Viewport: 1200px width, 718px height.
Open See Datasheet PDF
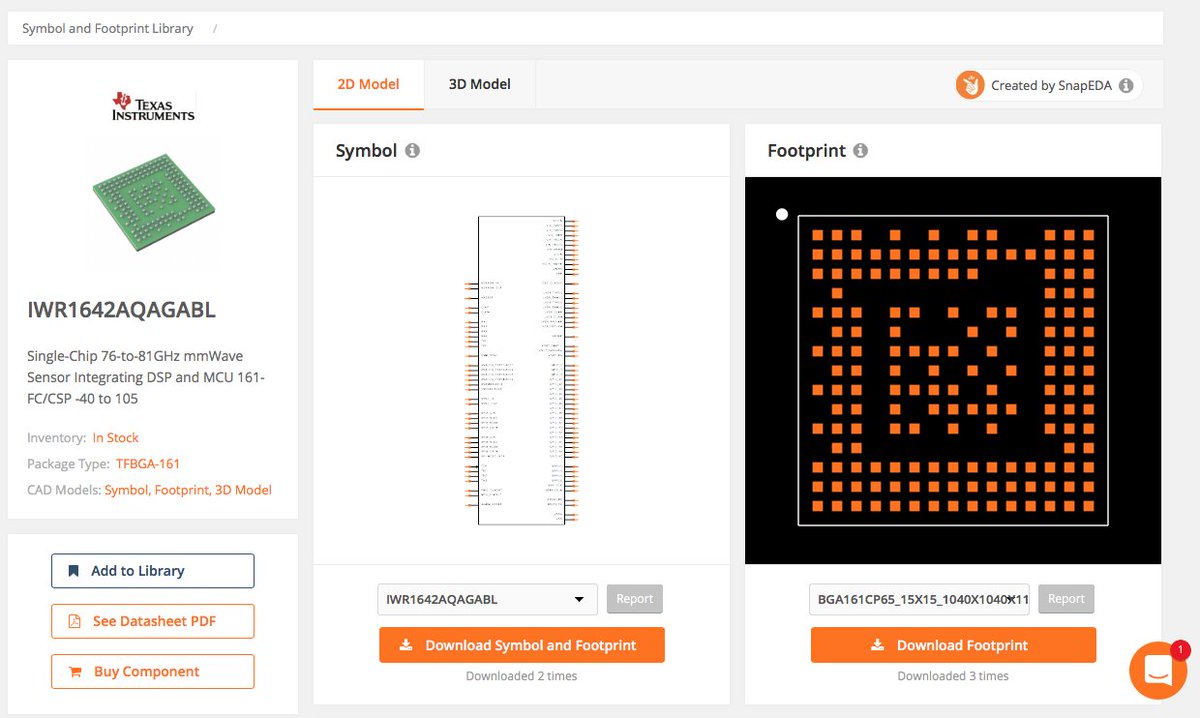coord(153,621)
